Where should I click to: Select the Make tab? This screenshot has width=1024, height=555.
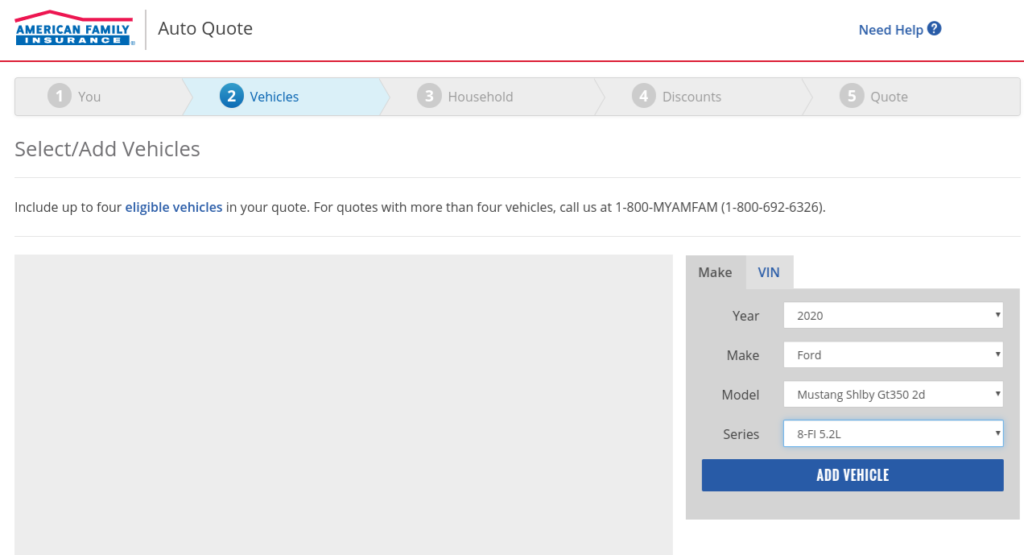tap(715, 272)
